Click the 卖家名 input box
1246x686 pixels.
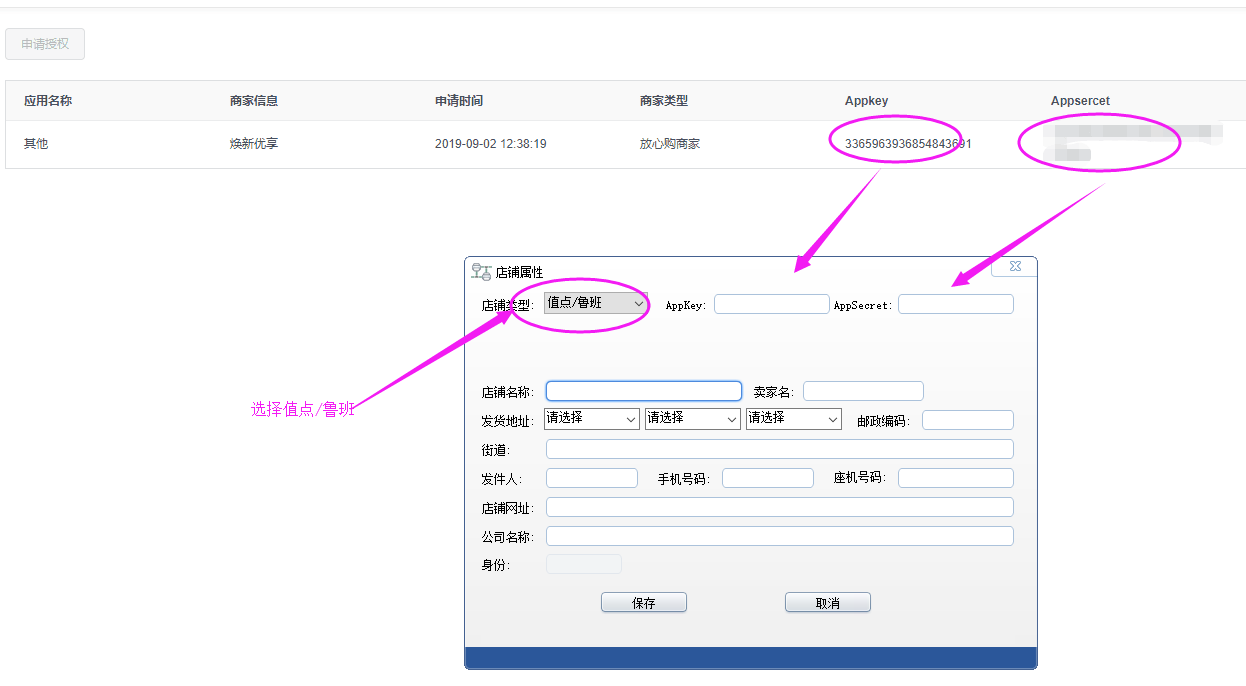pos(862,390)
